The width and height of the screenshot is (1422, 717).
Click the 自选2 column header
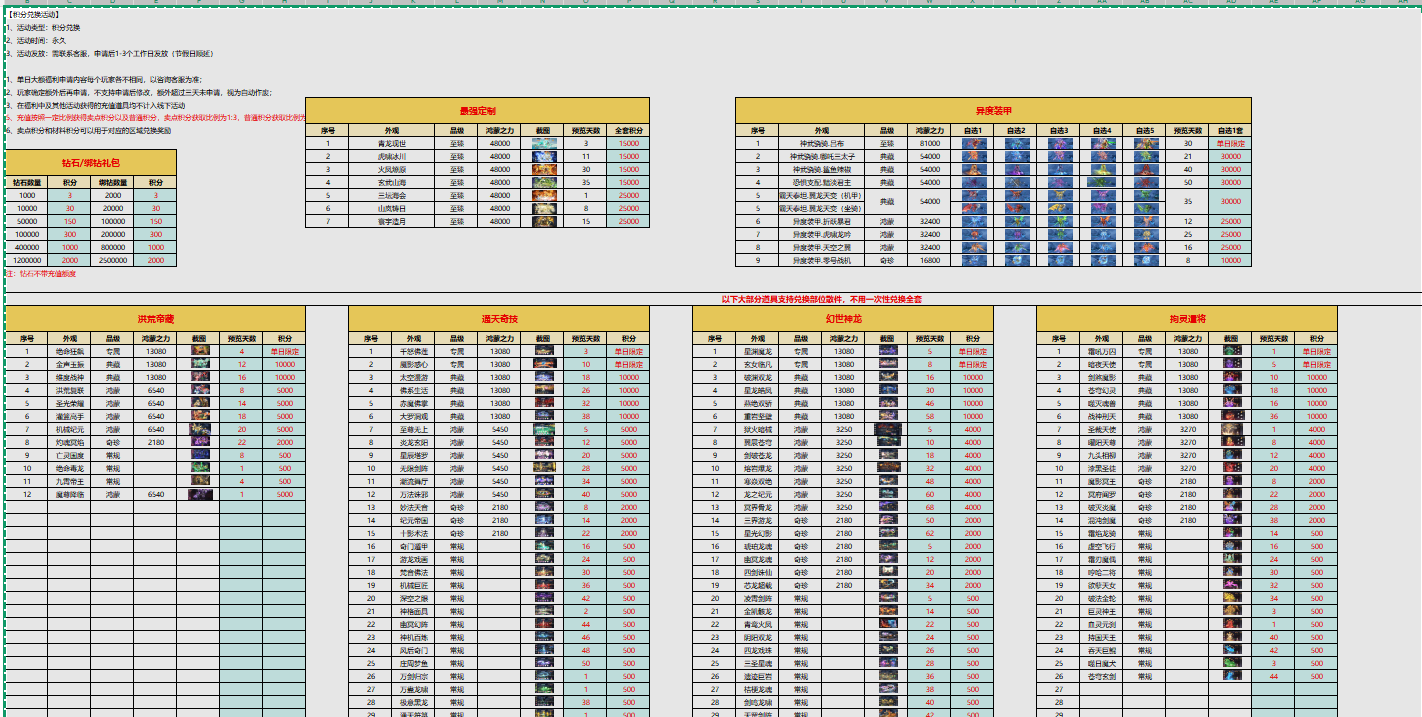(x=1017, y=130)
